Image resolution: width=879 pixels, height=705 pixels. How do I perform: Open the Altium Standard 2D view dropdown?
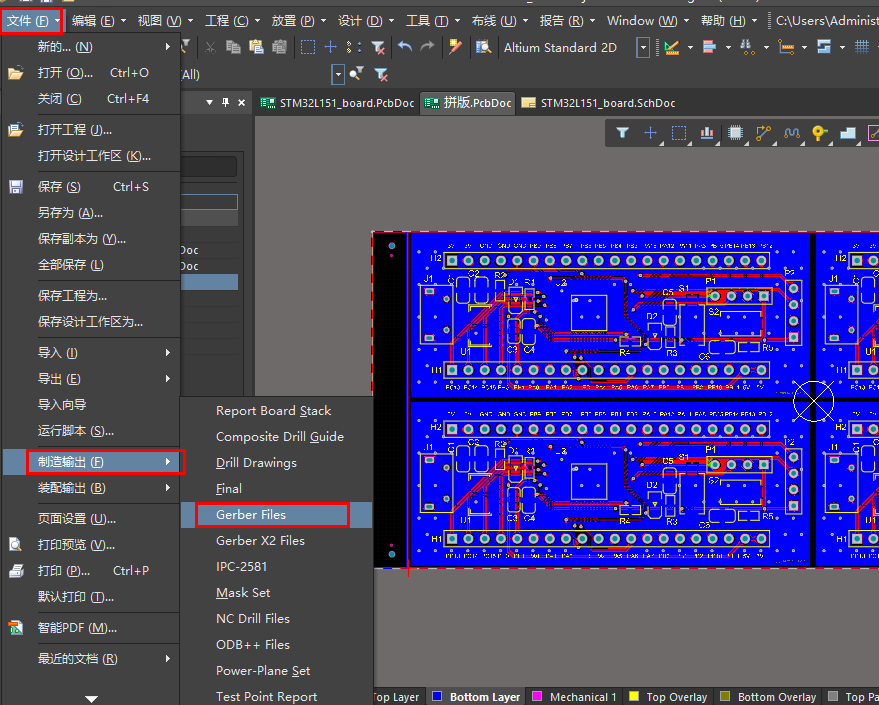pos(643,48)
